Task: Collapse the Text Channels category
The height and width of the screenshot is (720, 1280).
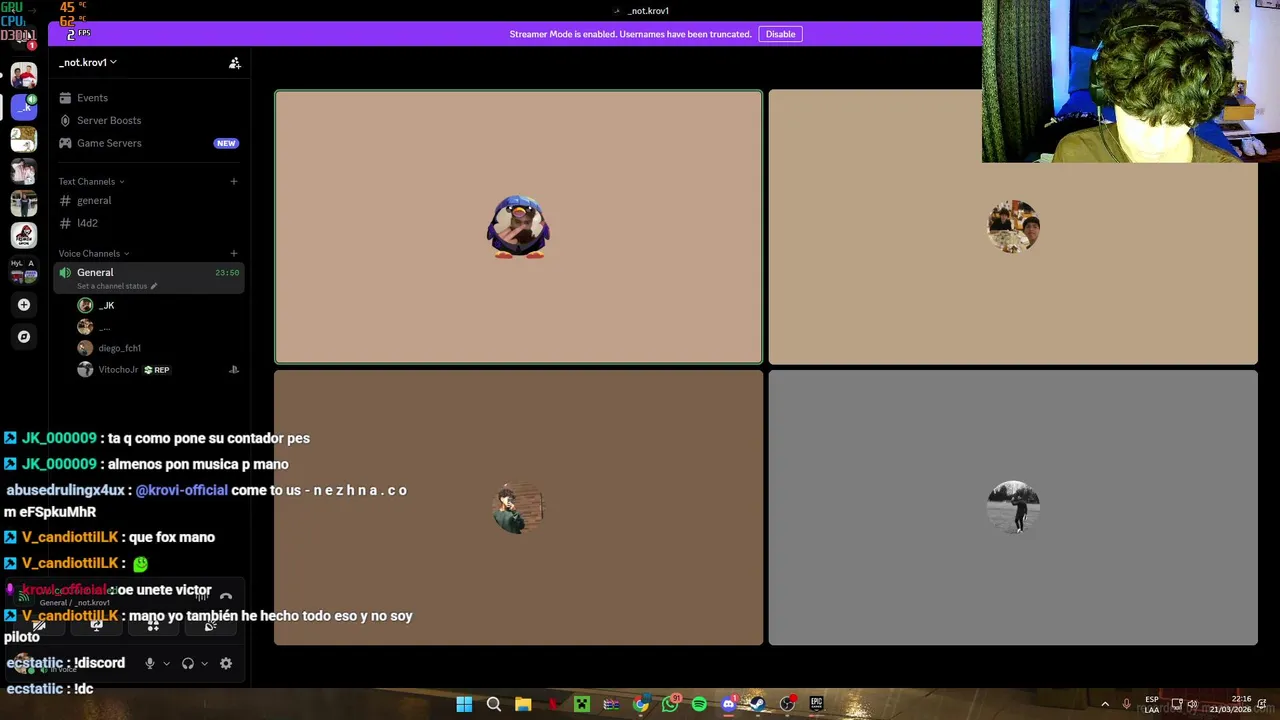Action: click(91, 181)
